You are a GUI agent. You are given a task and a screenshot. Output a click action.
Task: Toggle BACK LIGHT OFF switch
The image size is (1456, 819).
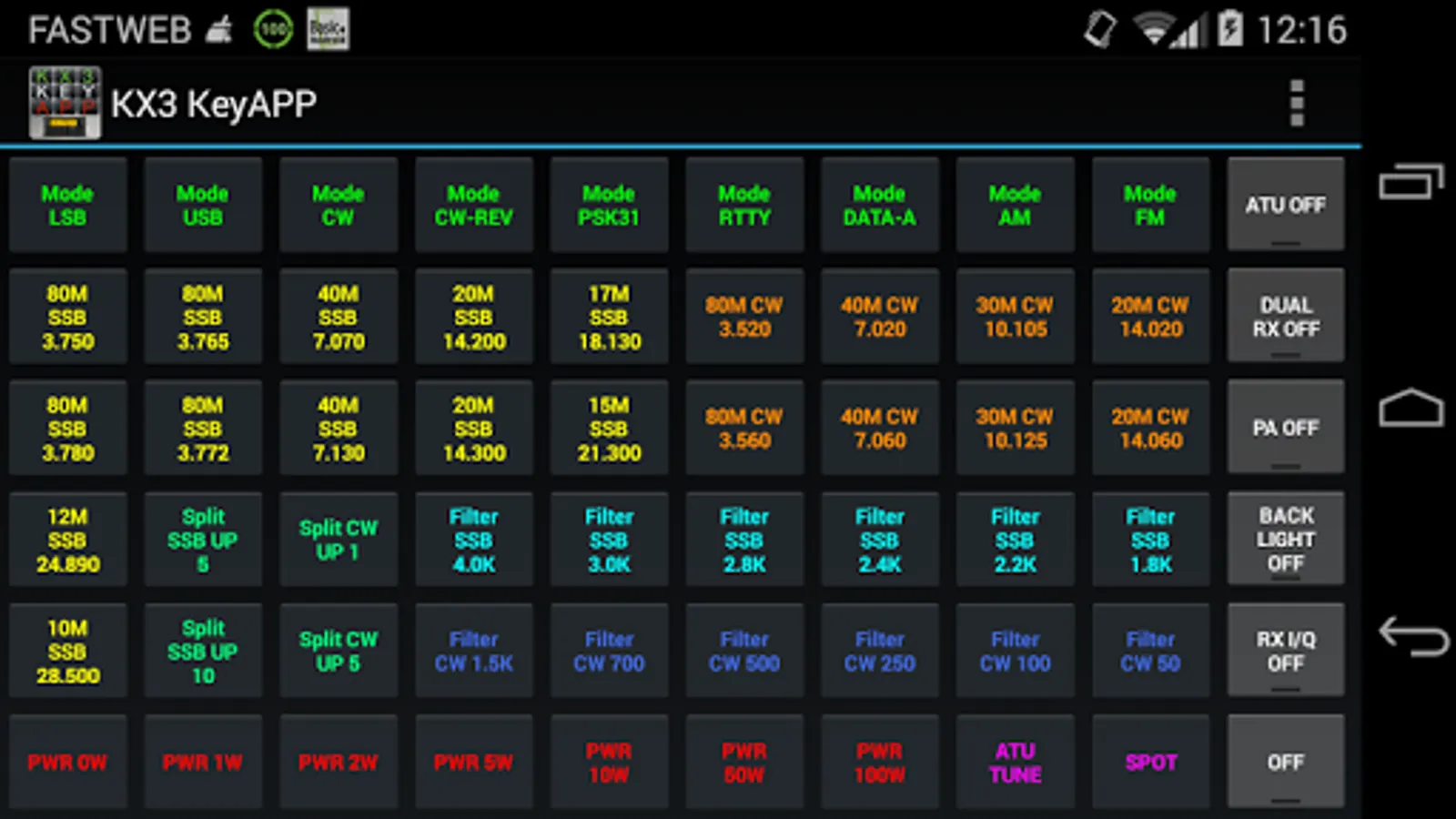click(x=1286, y=540)
